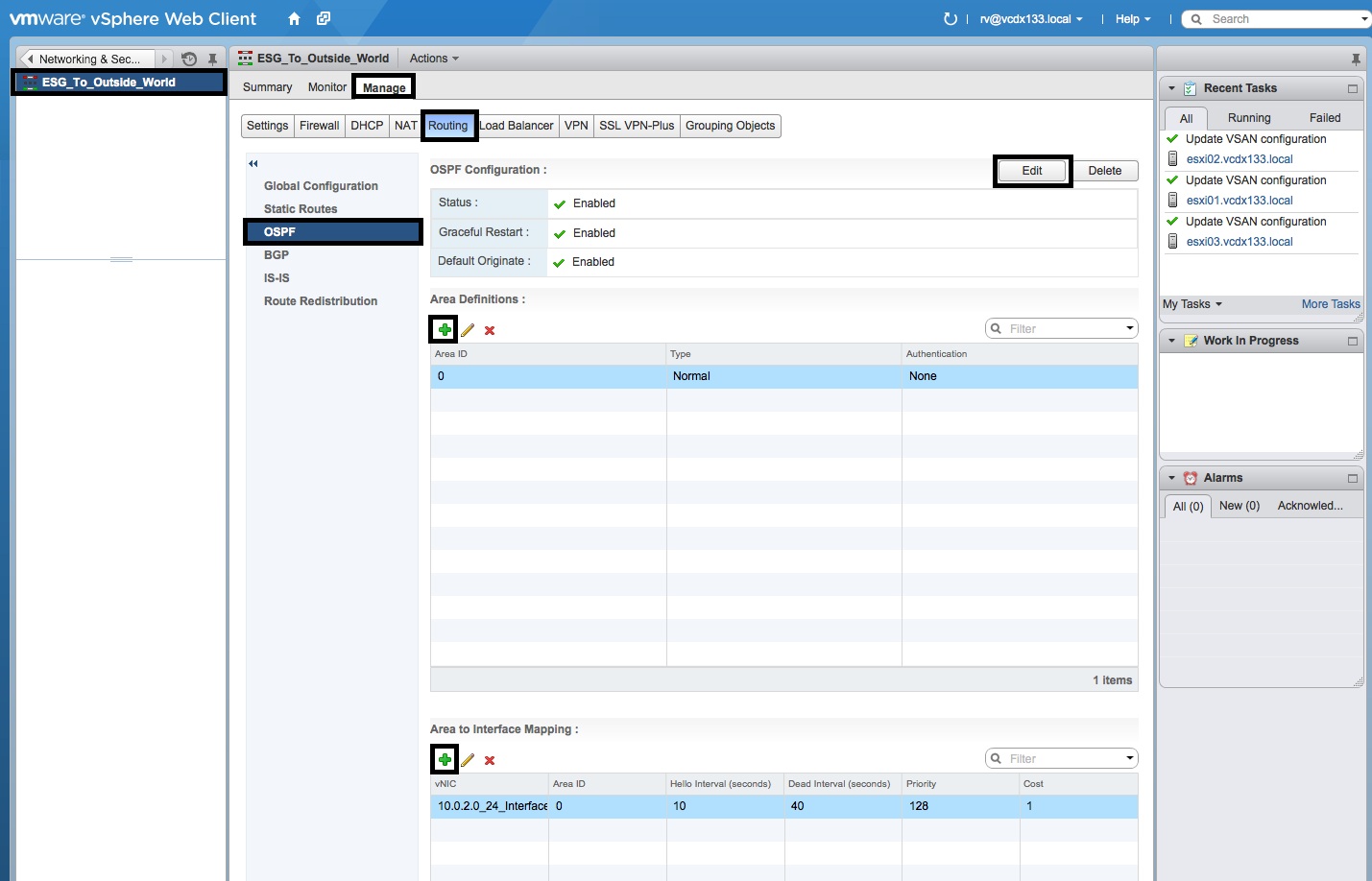Pin the right-hand tasks panel
The image size is (1372, 881).
point(1355,60)
